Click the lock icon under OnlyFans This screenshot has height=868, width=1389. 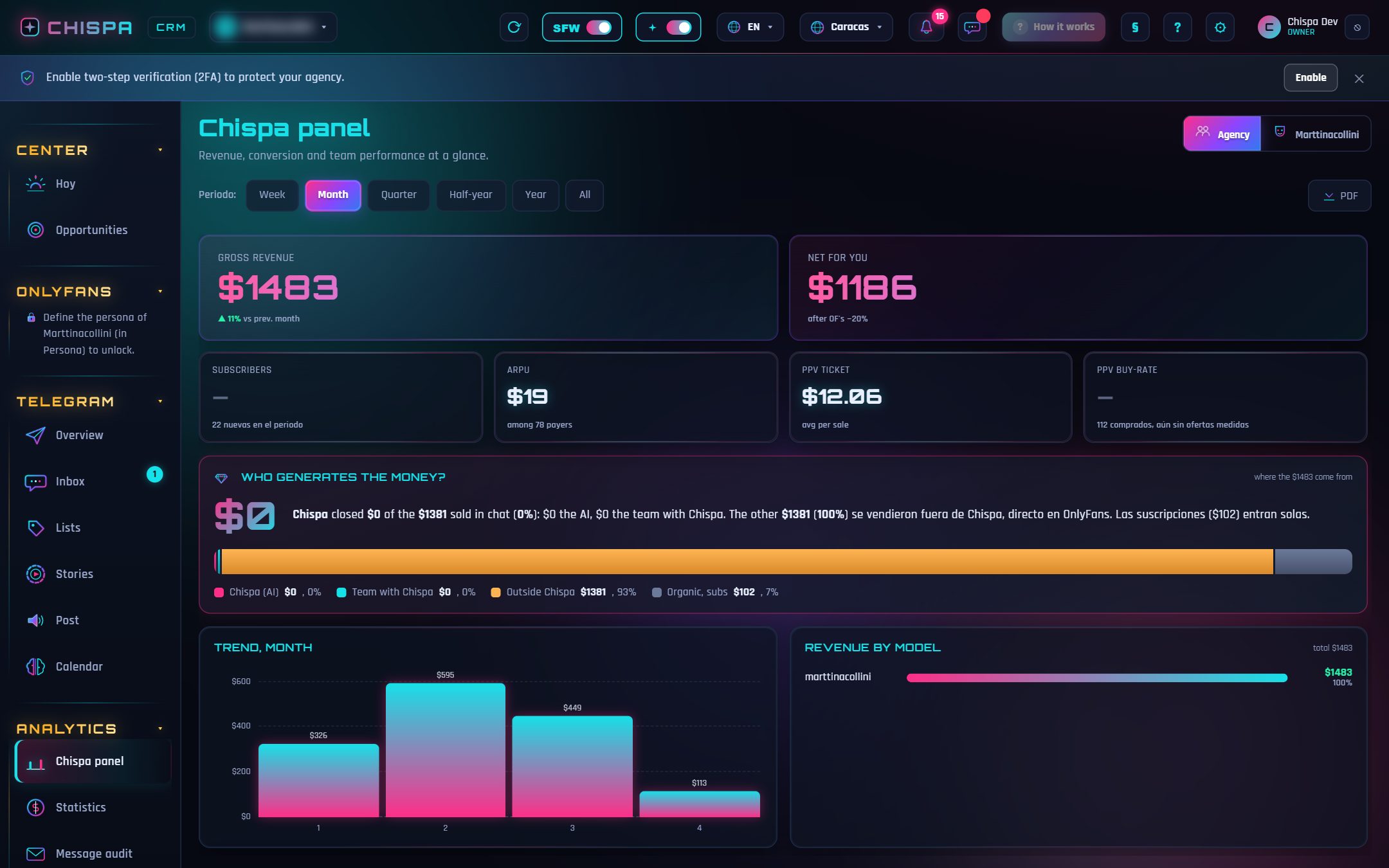31,318
